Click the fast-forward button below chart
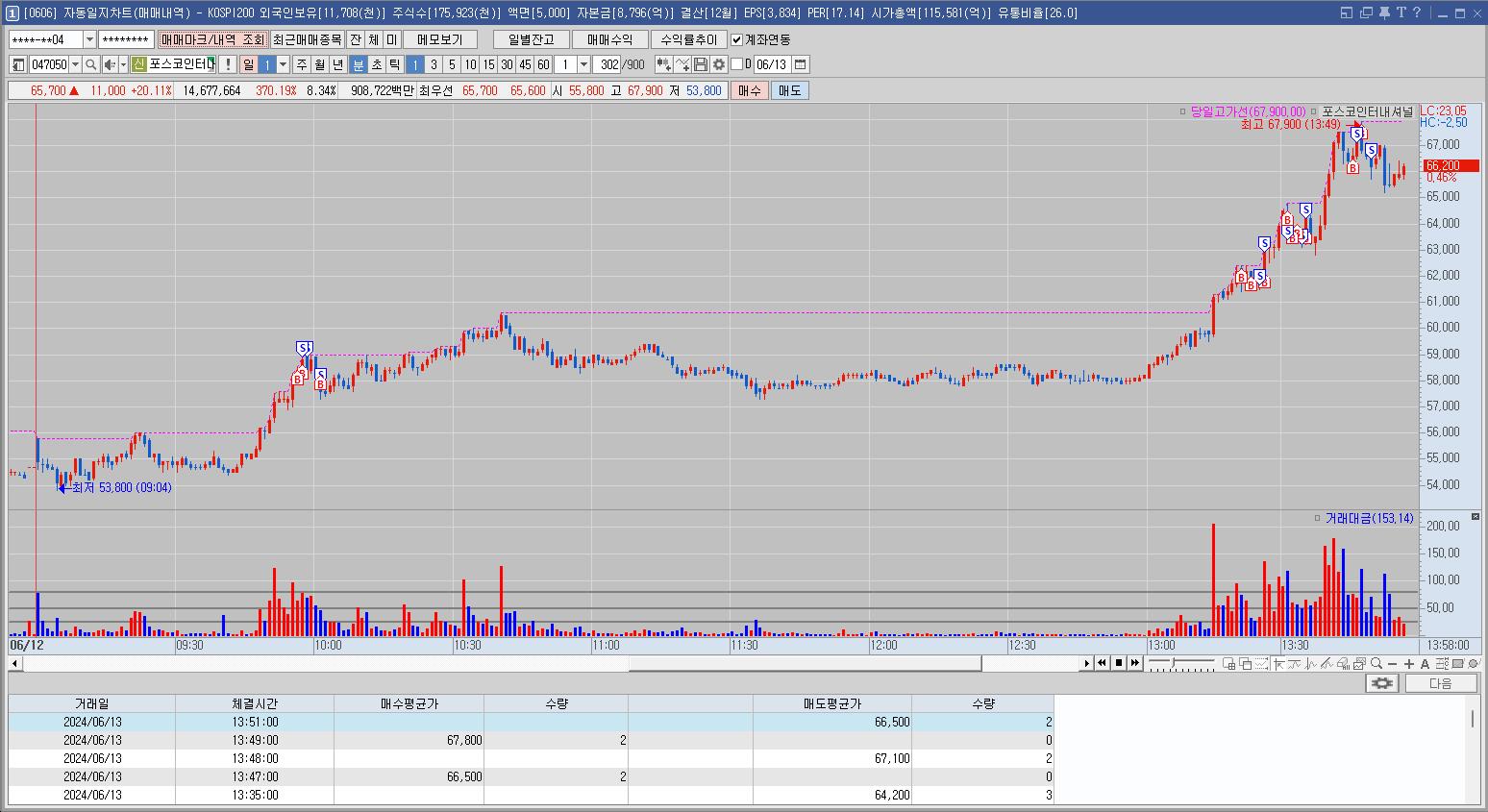 pyautogui.click(x=1135, y=663)
